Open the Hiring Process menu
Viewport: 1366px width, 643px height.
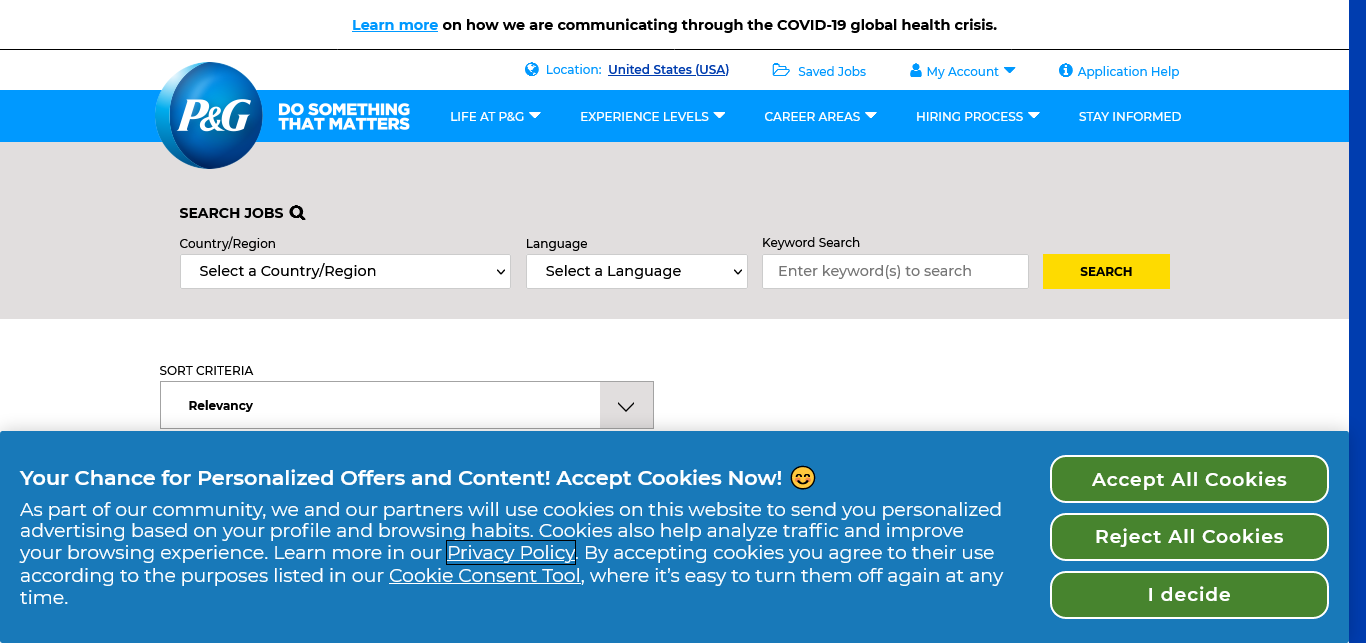[x=977, y=116]
